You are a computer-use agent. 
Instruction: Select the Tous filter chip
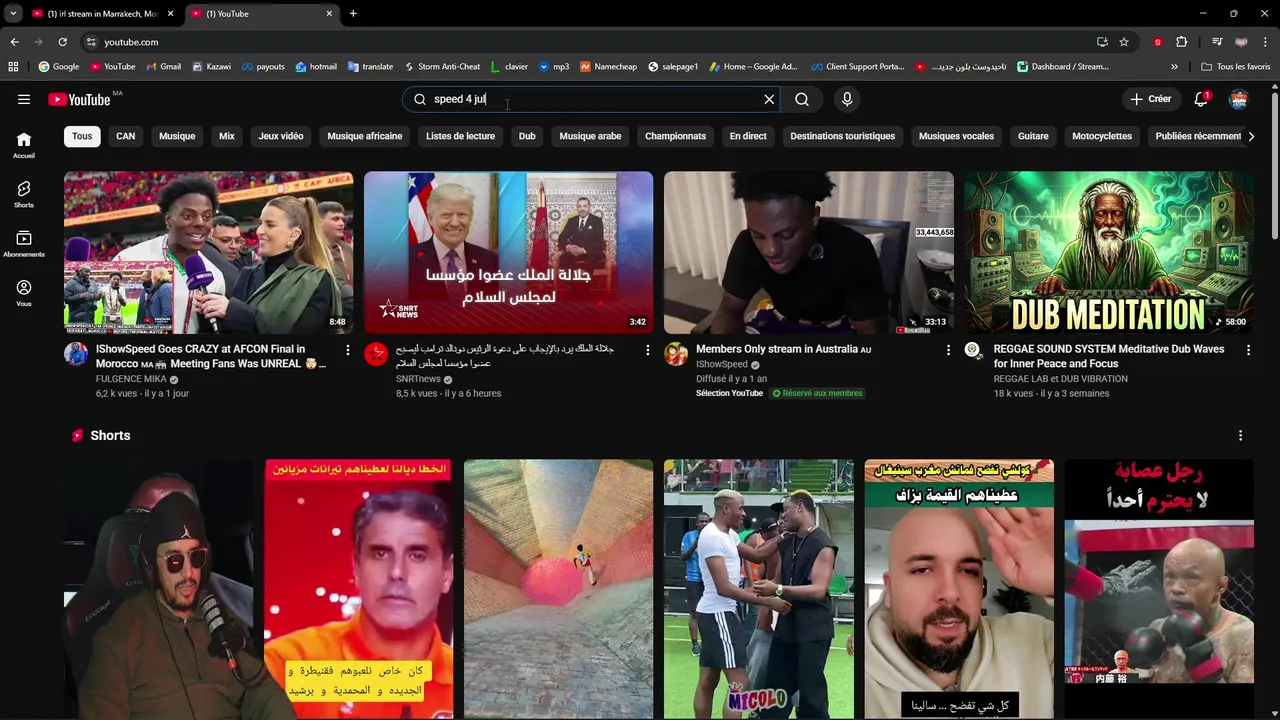click(82, 136)
